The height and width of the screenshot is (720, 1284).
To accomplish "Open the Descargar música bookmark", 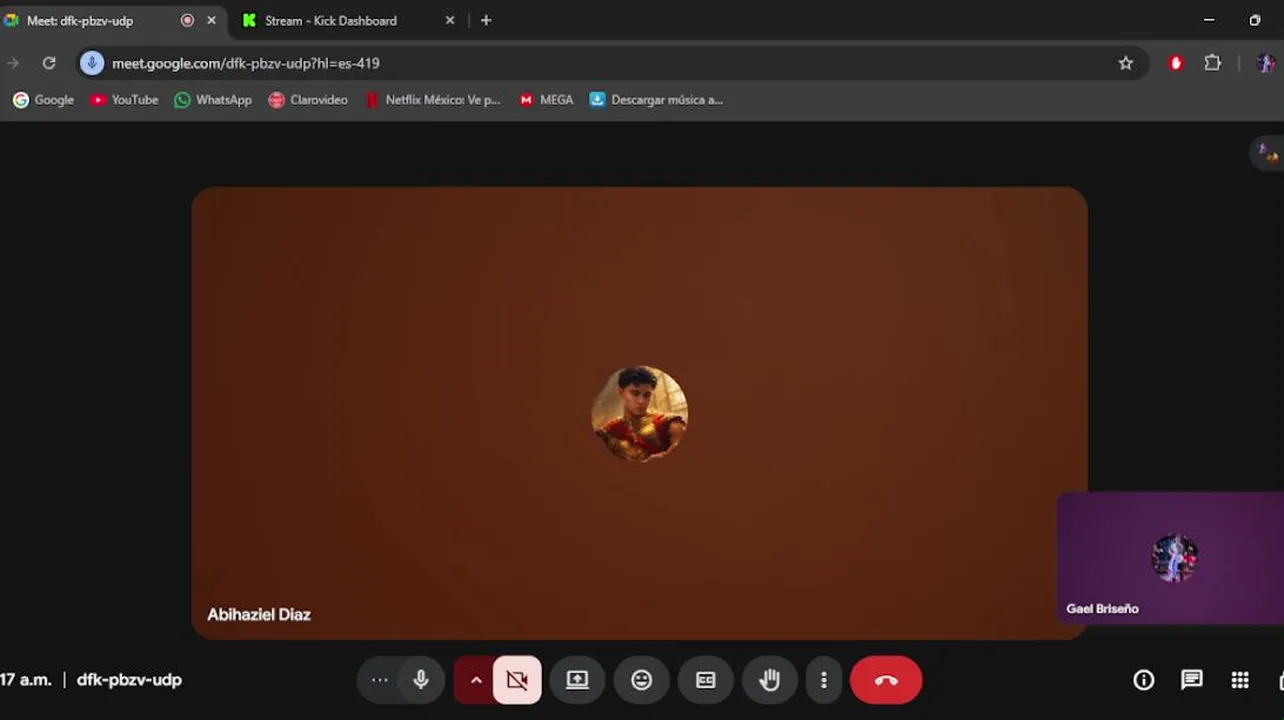I will [x=656, y=100].
